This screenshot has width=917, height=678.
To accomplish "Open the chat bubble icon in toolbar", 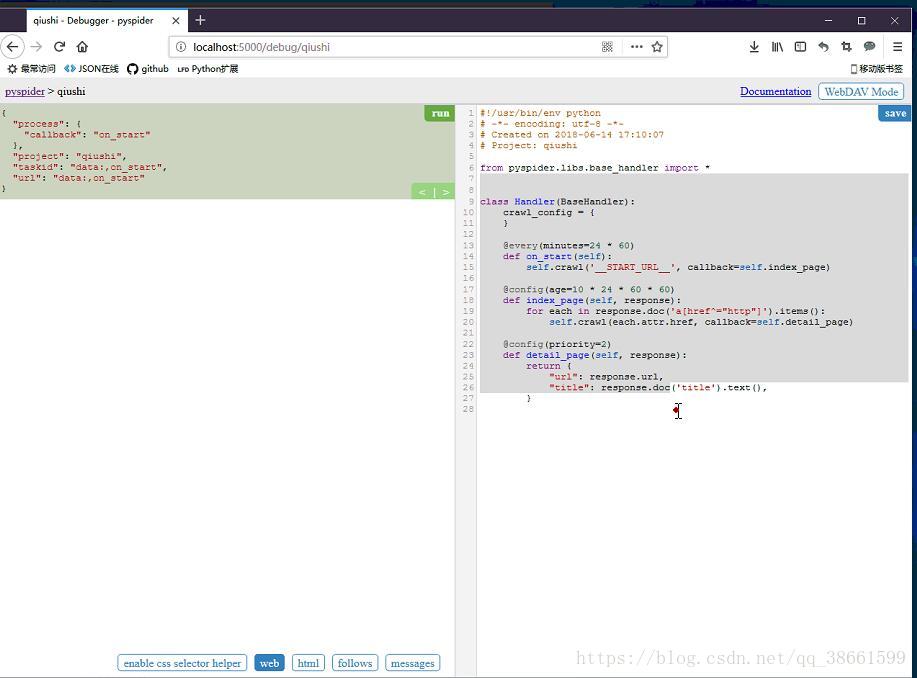I will pos(870,47).
